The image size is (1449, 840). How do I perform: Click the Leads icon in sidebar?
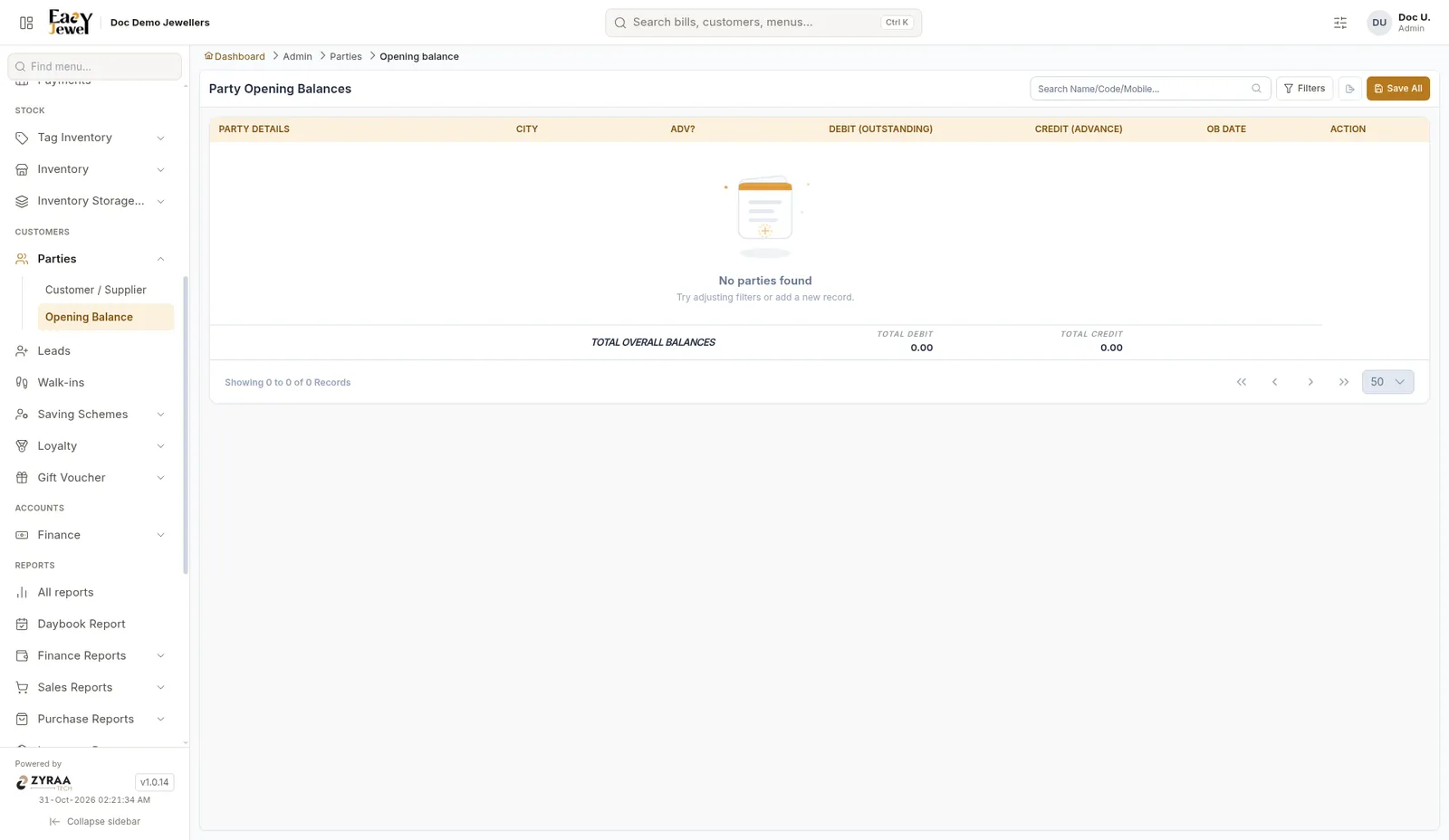click(x=22, y=351)
